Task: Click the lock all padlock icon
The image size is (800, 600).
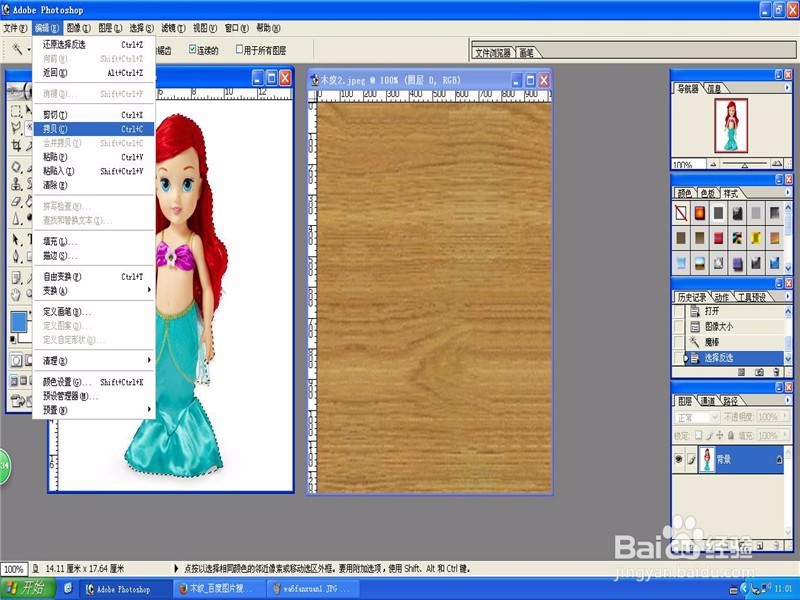Action: [731, 435]
